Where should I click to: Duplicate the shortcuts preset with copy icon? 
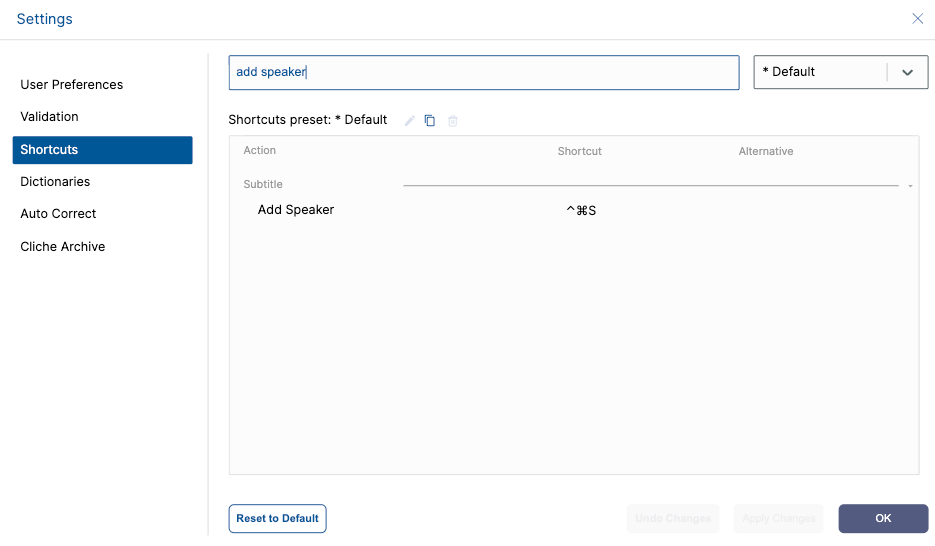tap(430, 121)
